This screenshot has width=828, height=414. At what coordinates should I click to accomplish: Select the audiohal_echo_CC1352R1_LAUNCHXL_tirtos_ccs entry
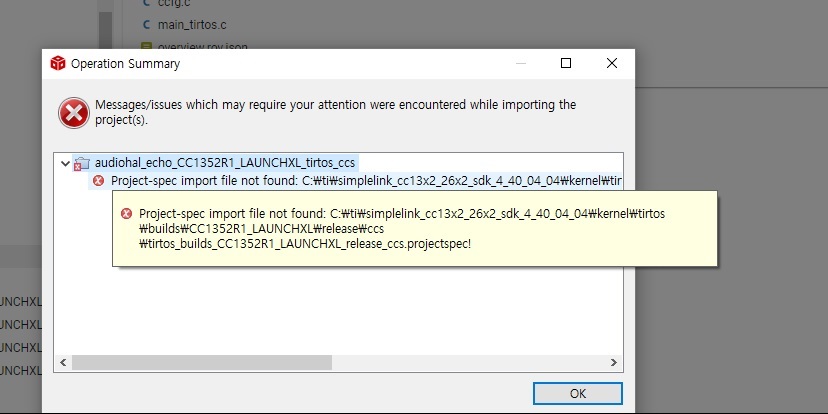(225, 162)
